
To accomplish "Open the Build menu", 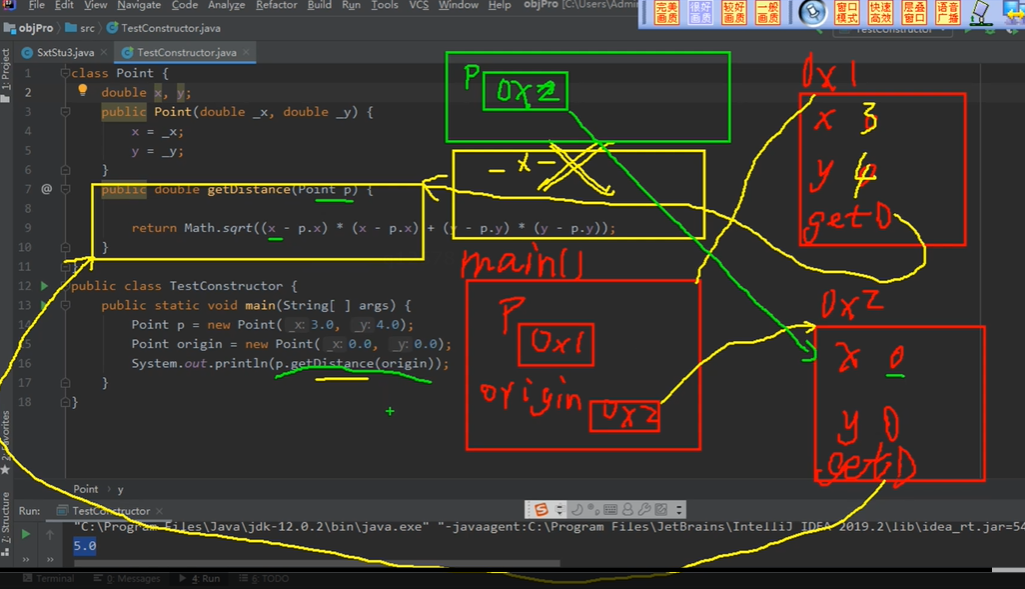I will pos(319,5).
